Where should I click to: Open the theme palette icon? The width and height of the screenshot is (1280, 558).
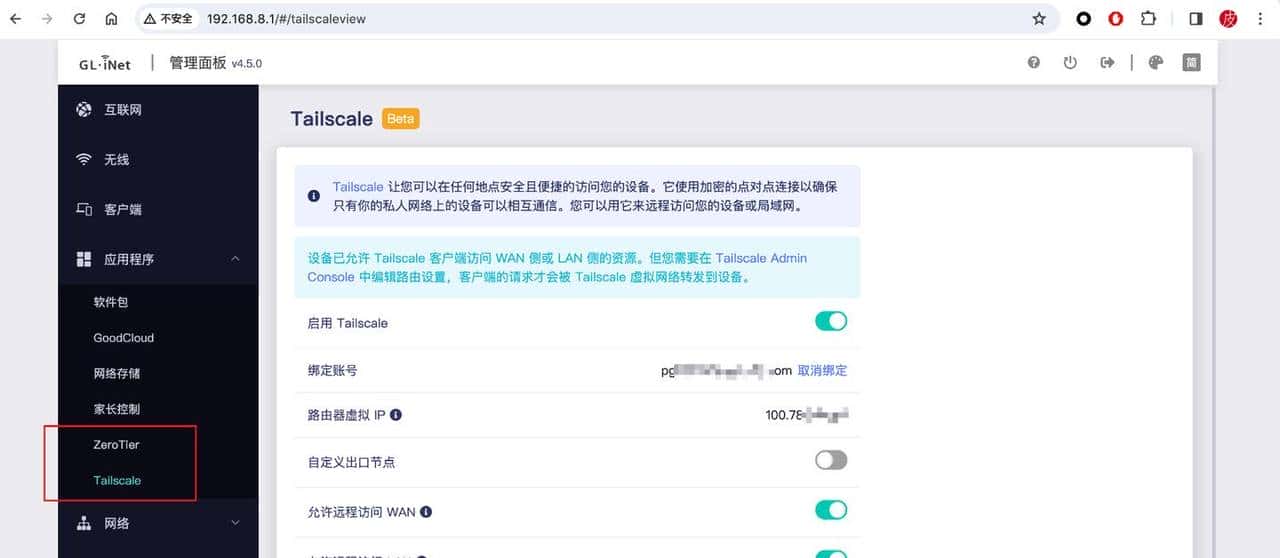(1156, 62)
